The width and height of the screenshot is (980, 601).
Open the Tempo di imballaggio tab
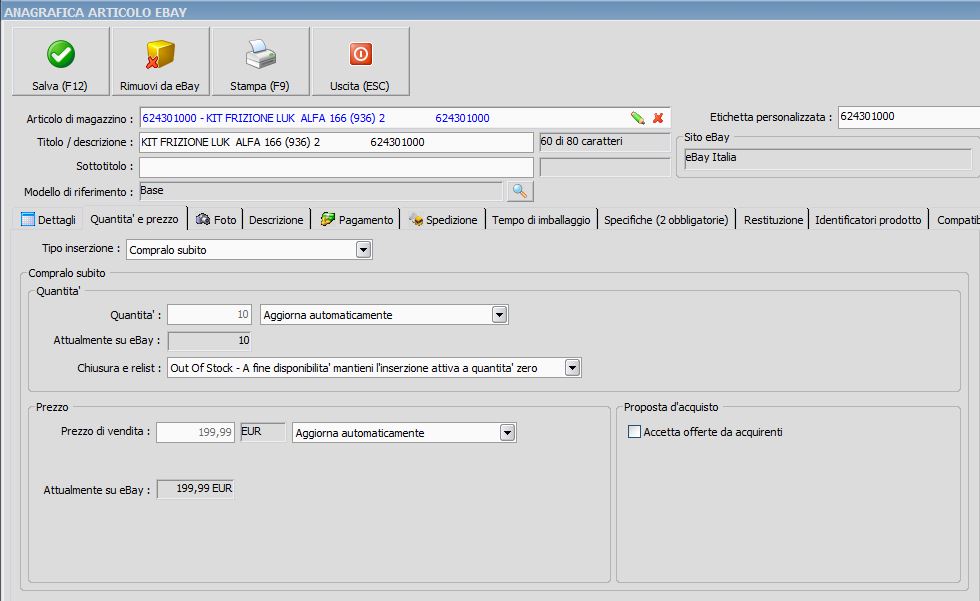(541, 220)
